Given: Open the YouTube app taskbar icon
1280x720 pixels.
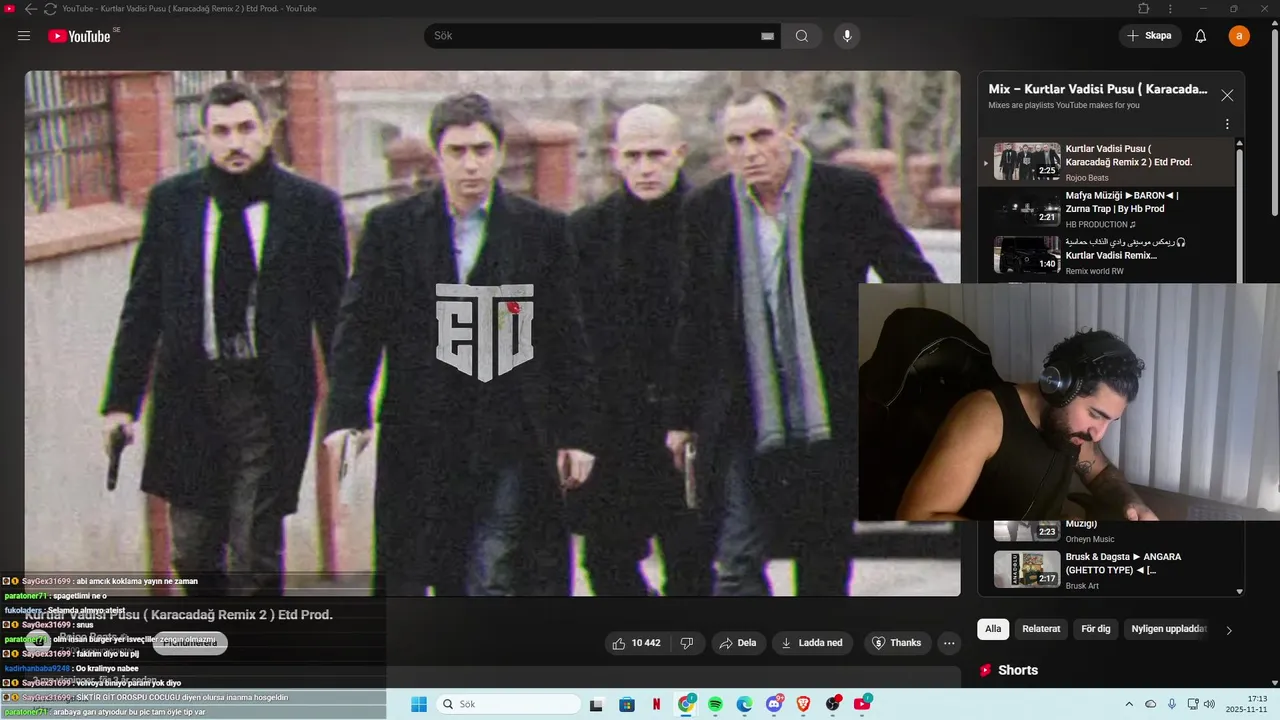Looking at the screenshot, I should (x=862, y=704).
